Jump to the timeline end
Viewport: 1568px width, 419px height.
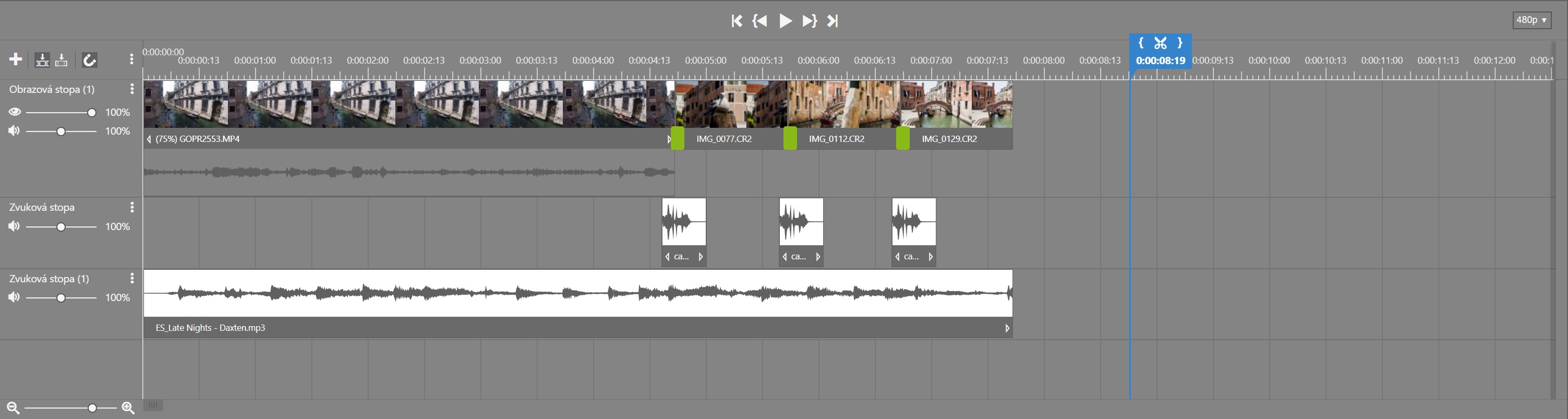833,21
